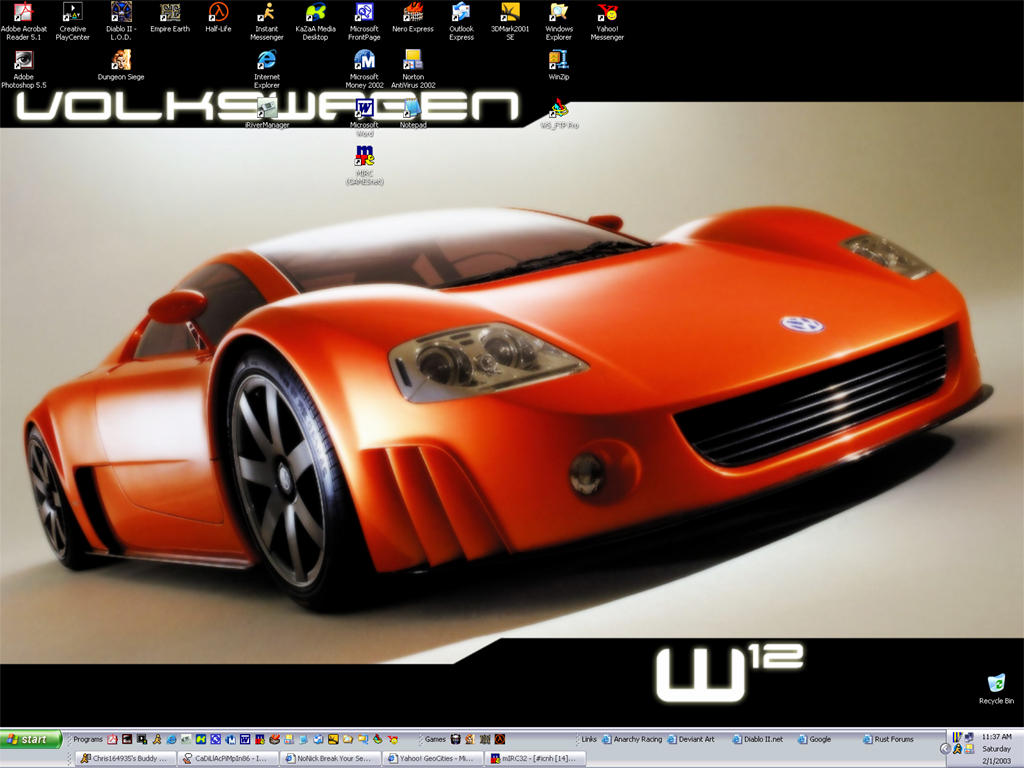This screenshot has width=1024, height=768.
Task: Click AIM running man in system tray
Action: point(957,749)
